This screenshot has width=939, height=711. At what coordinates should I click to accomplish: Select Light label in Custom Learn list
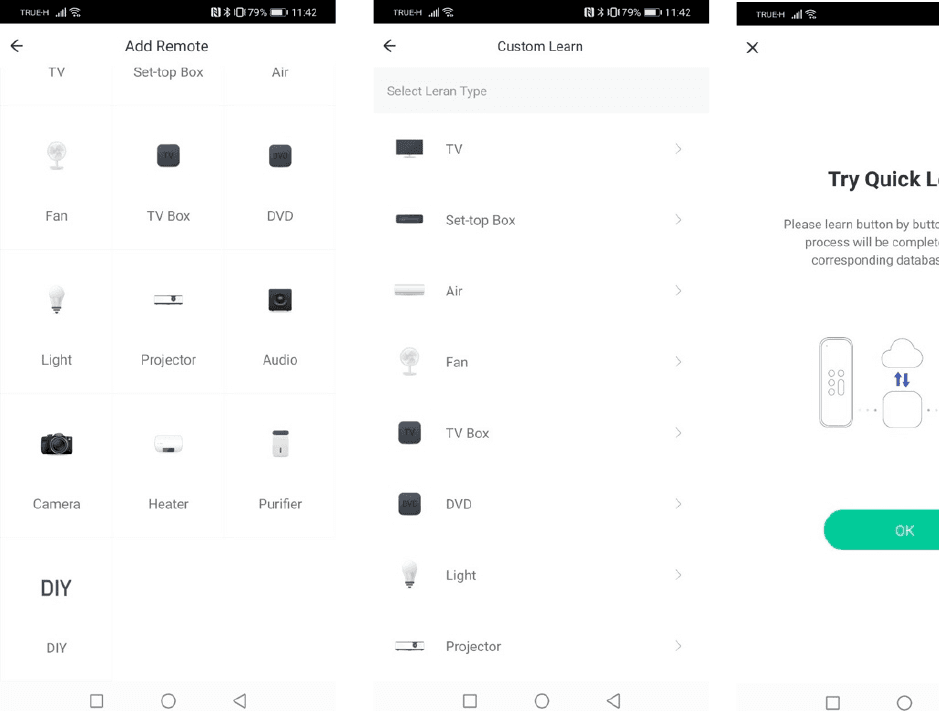tap(461, 576)
